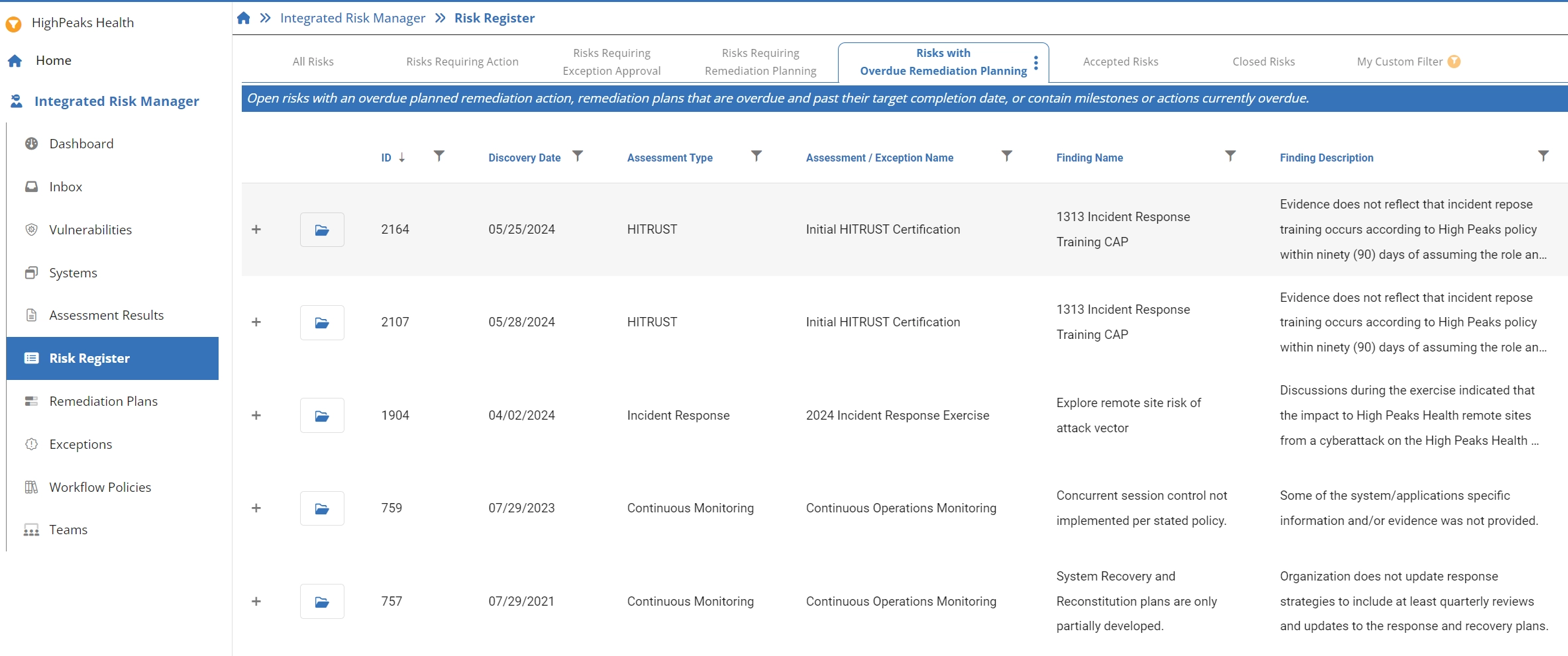Viewport: 1568px width, 656px height.
Task: Open filter for Finding Description column
Action: (x=1543, y=156)
